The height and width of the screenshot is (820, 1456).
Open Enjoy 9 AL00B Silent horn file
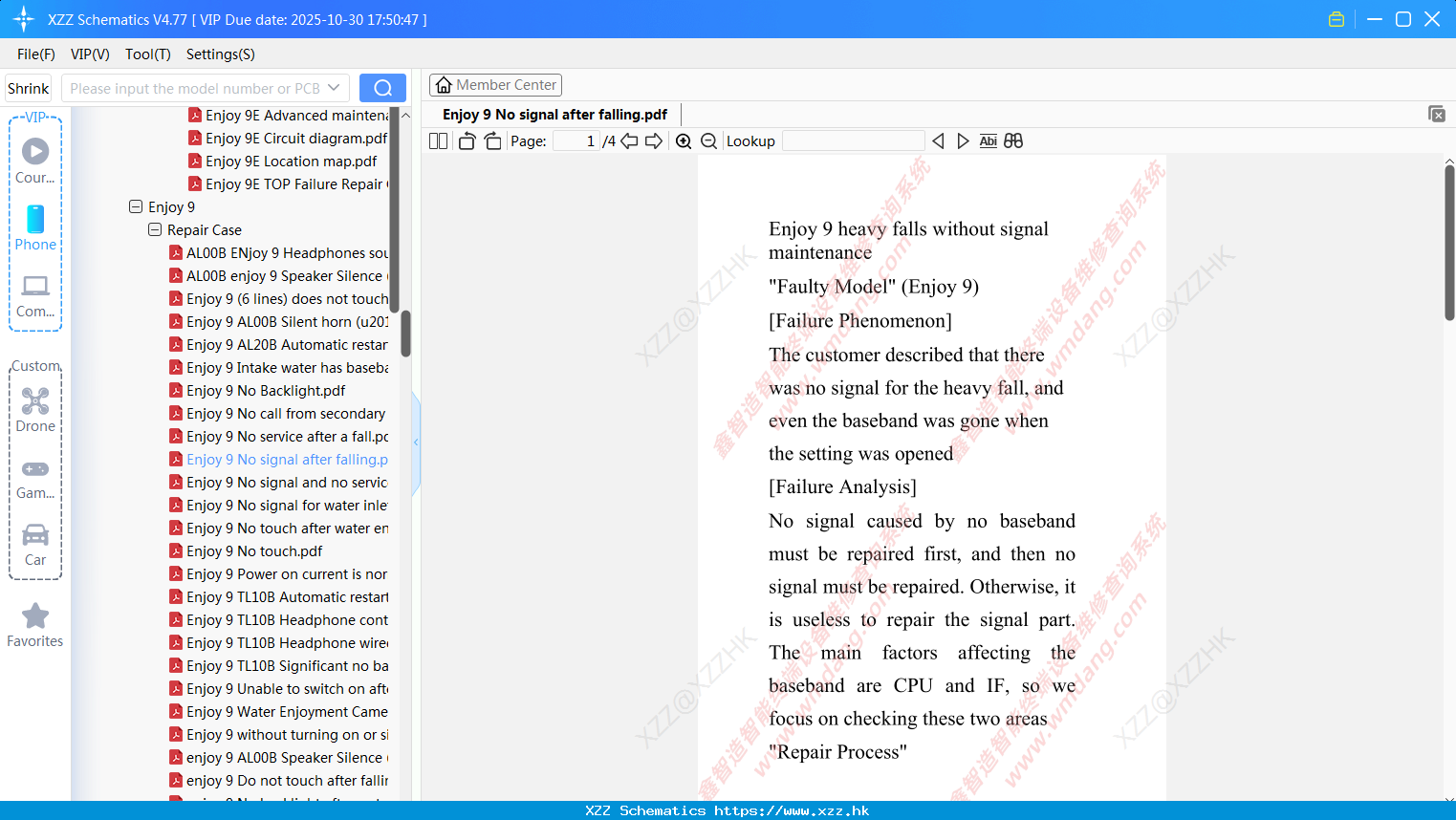point(278,321)
